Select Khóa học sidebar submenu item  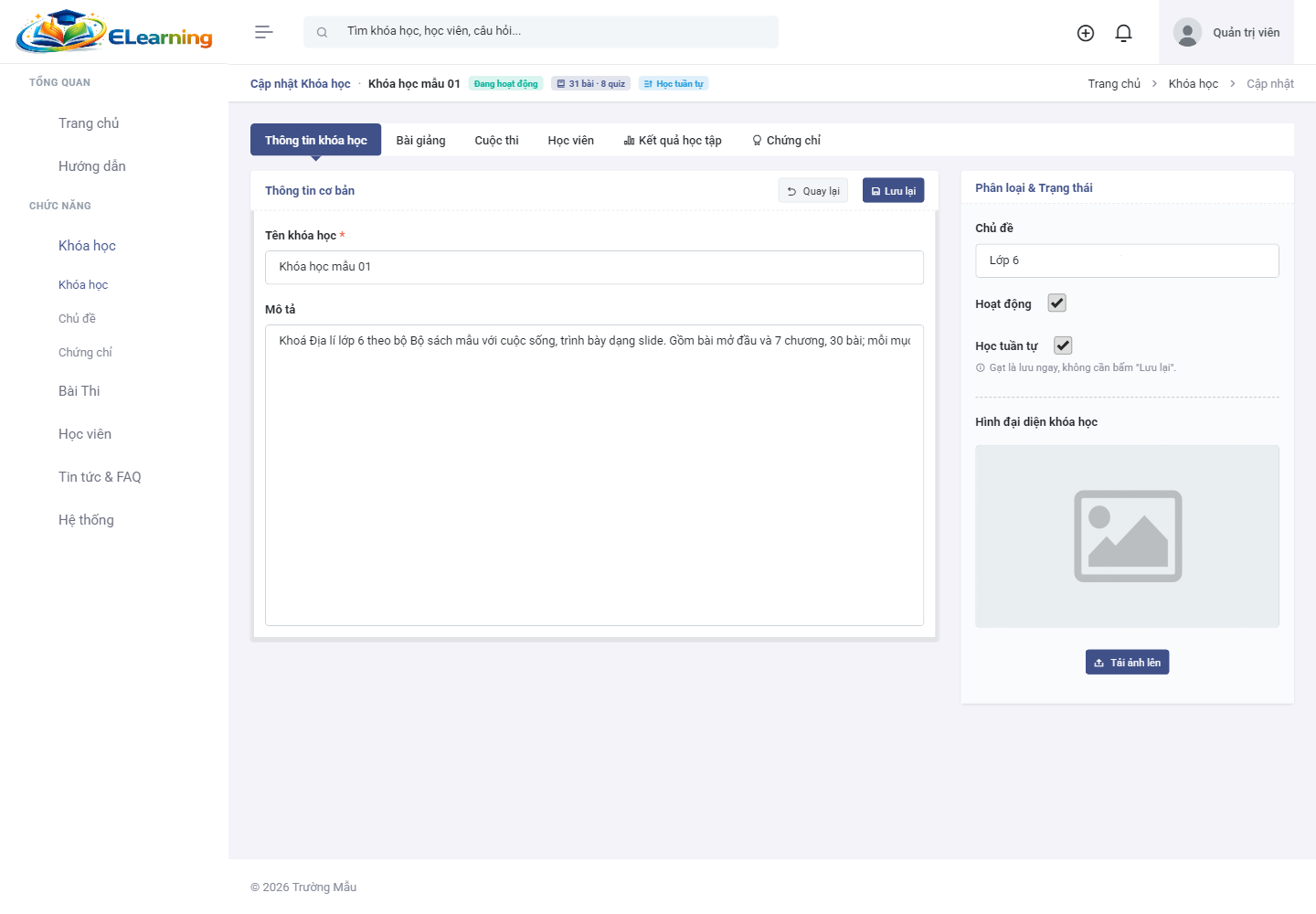click(83, 285)
